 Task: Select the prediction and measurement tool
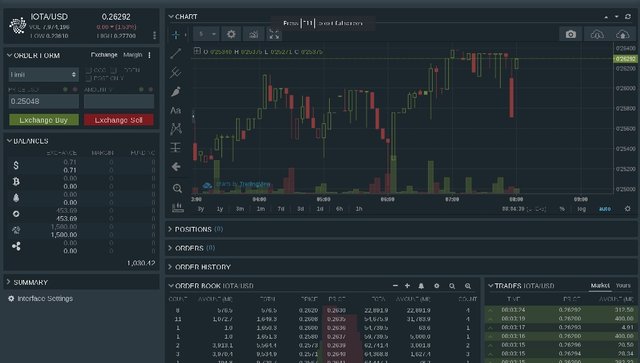(176, 147)
